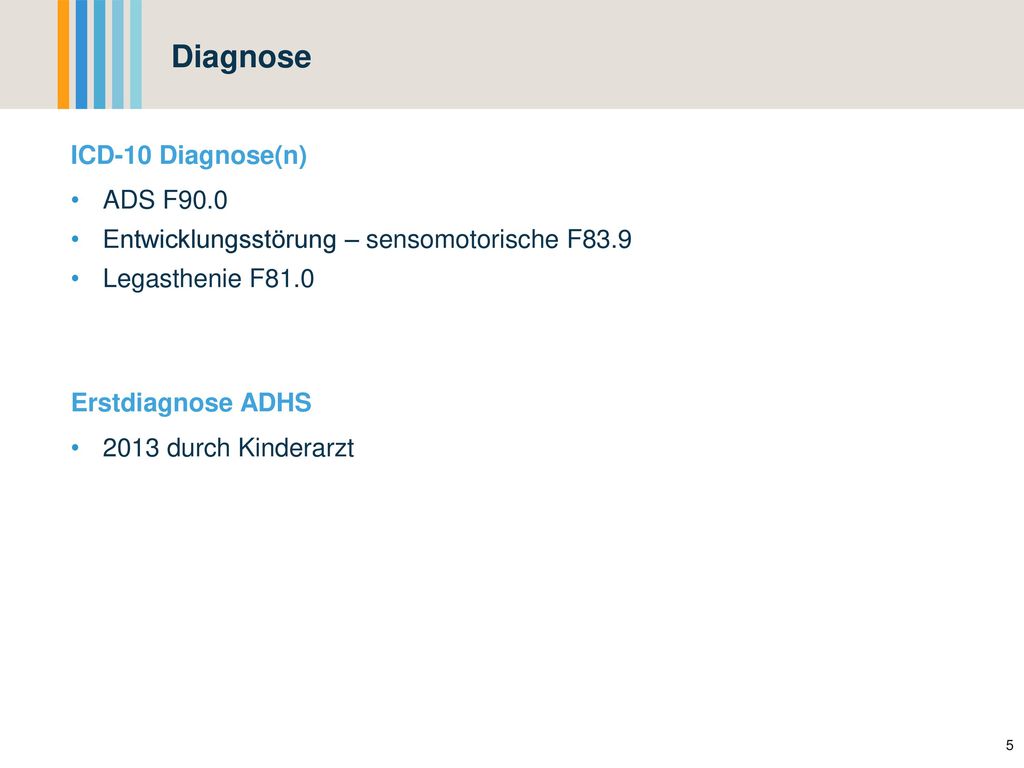This screenshot has height=768, width=1024.
Task: Click the Diagnose slide title
Action: pos(241,57)
